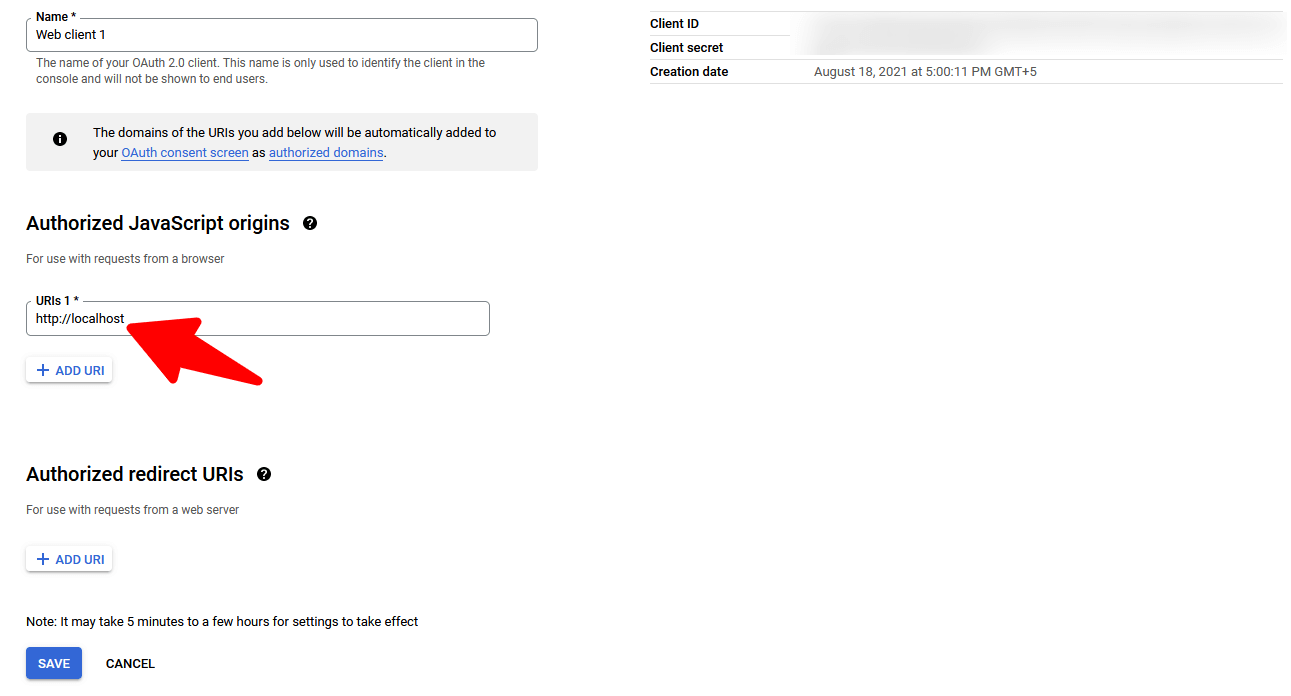Screen dimensions: 1291x696
Task: Click the CANCEL button
Action: 130,663
